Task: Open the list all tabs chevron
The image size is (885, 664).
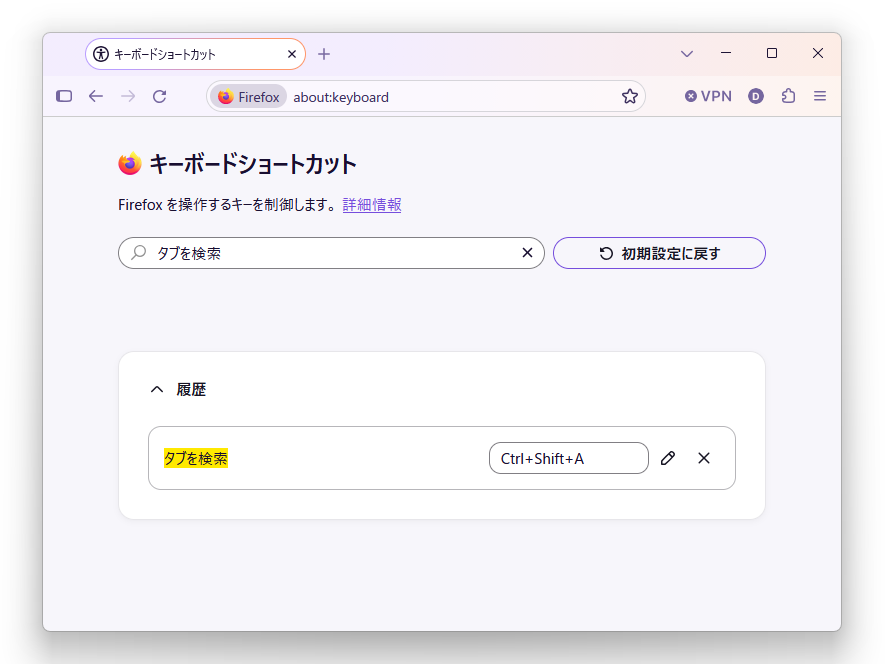Action: tap(687, 54)
